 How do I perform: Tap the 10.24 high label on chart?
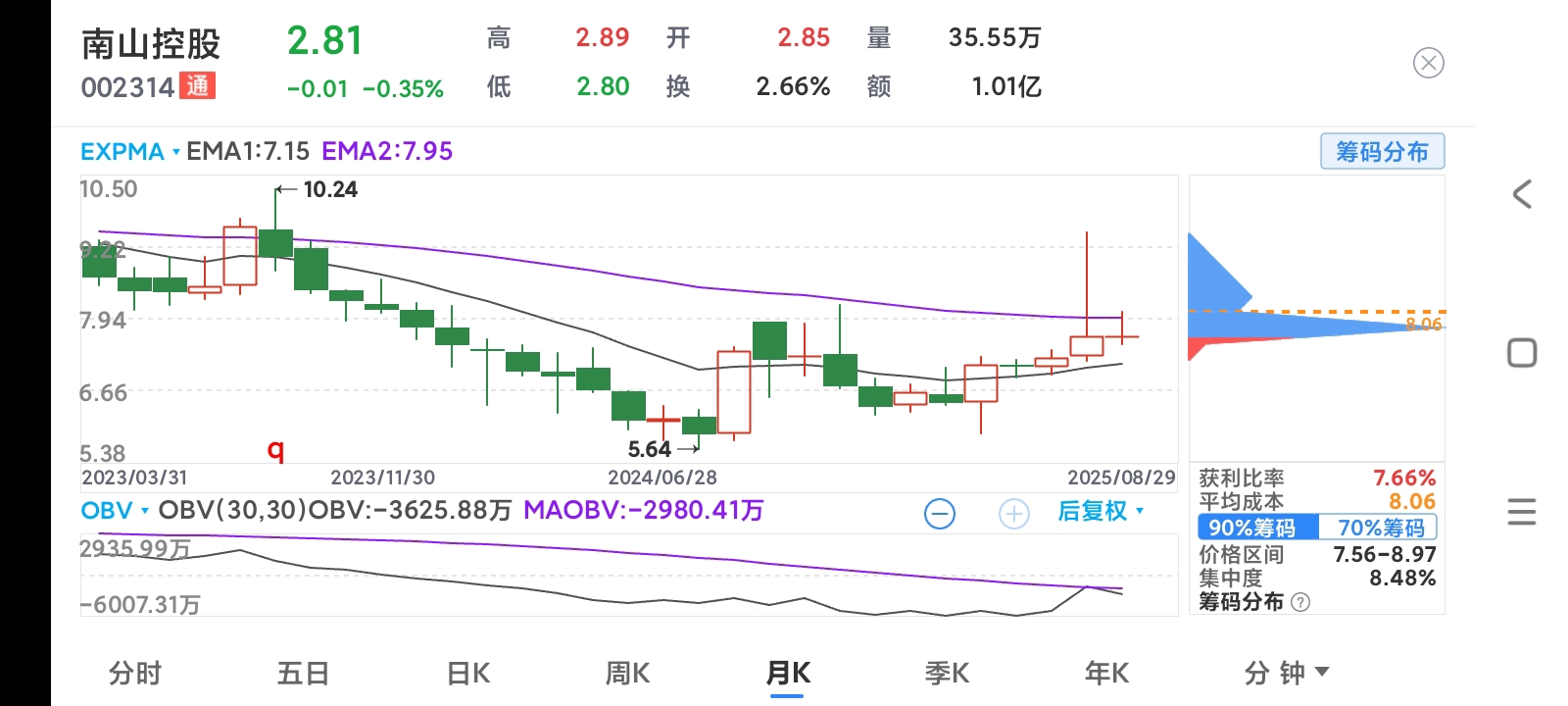pos(330,189)
